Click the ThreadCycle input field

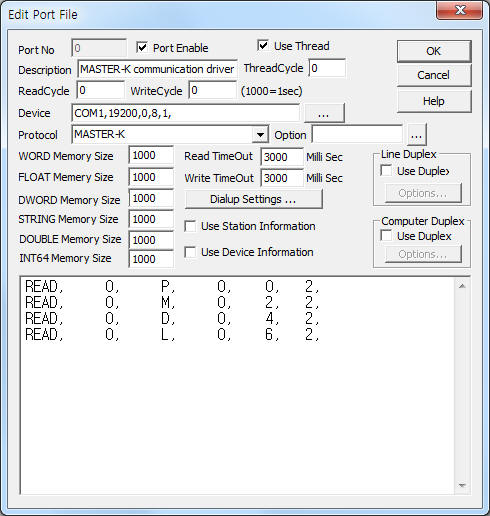pyautogui.click(x=327, y=68)
